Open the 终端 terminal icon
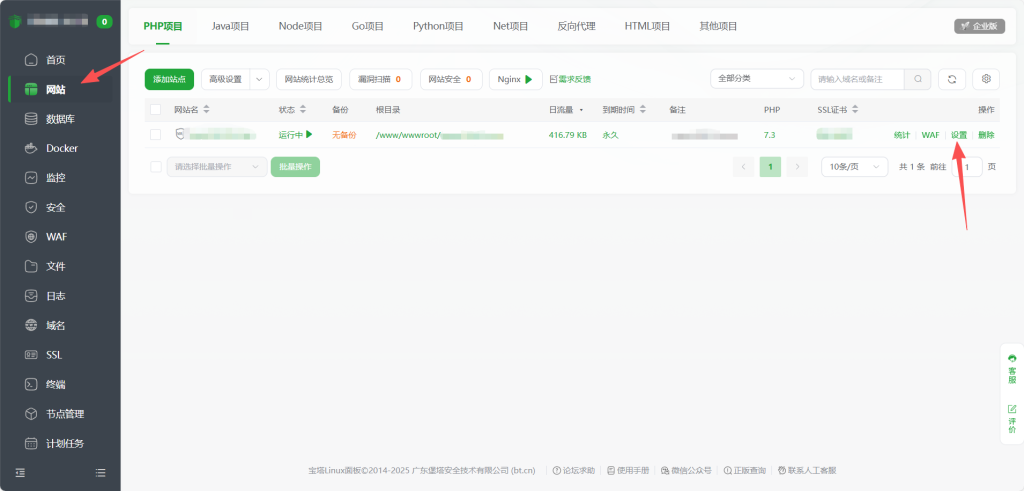The height and width of the screenshot is (491, 1024). pos(31,384)
